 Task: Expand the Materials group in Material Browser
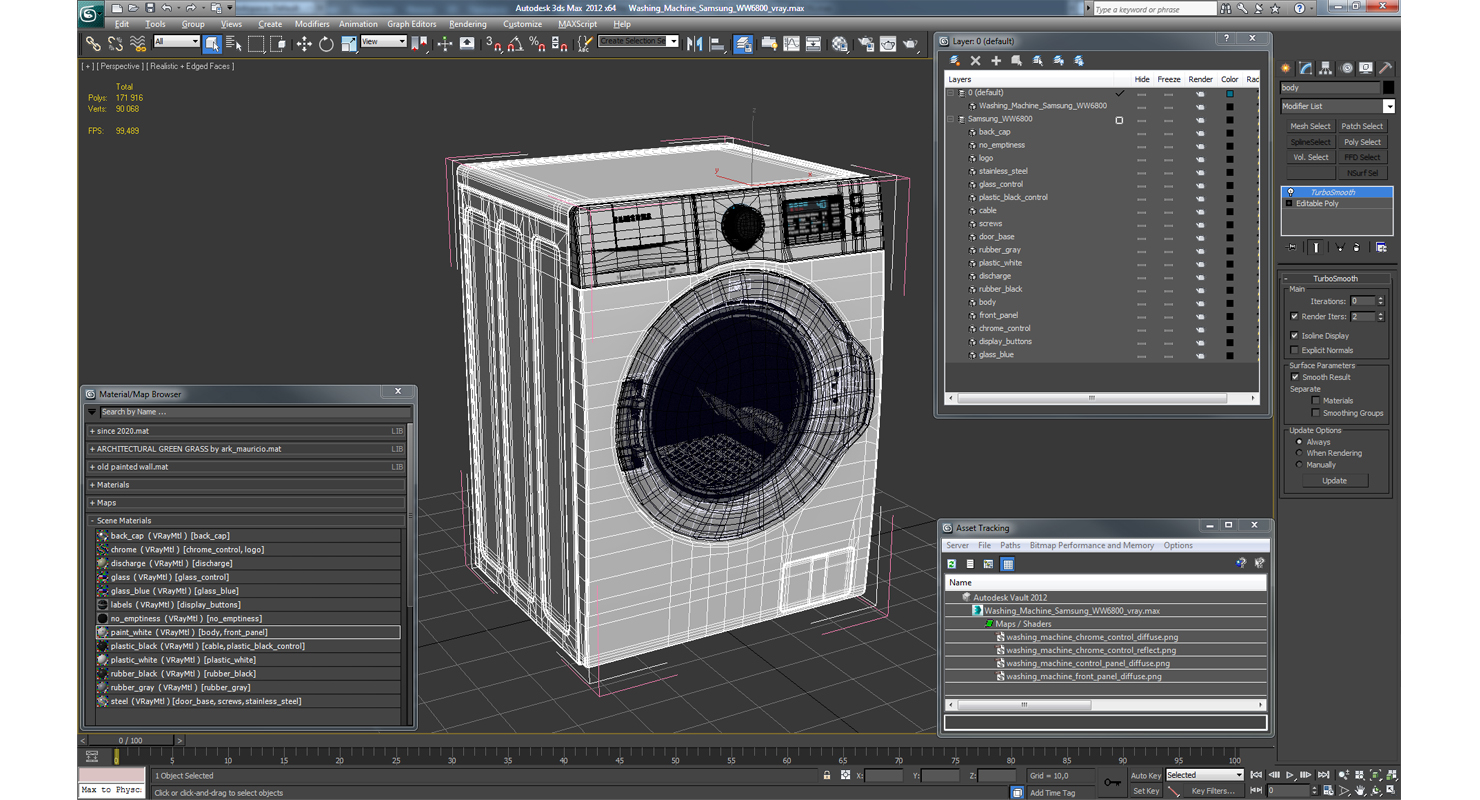click(112, 485)
